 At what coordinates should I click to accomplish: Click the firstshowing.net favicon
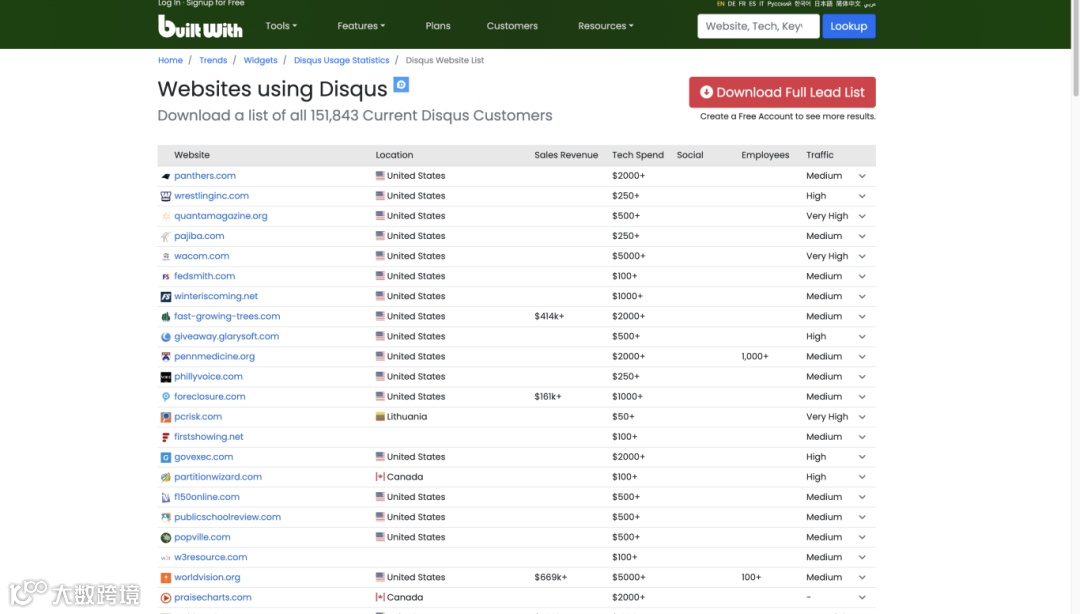[165, 437]
